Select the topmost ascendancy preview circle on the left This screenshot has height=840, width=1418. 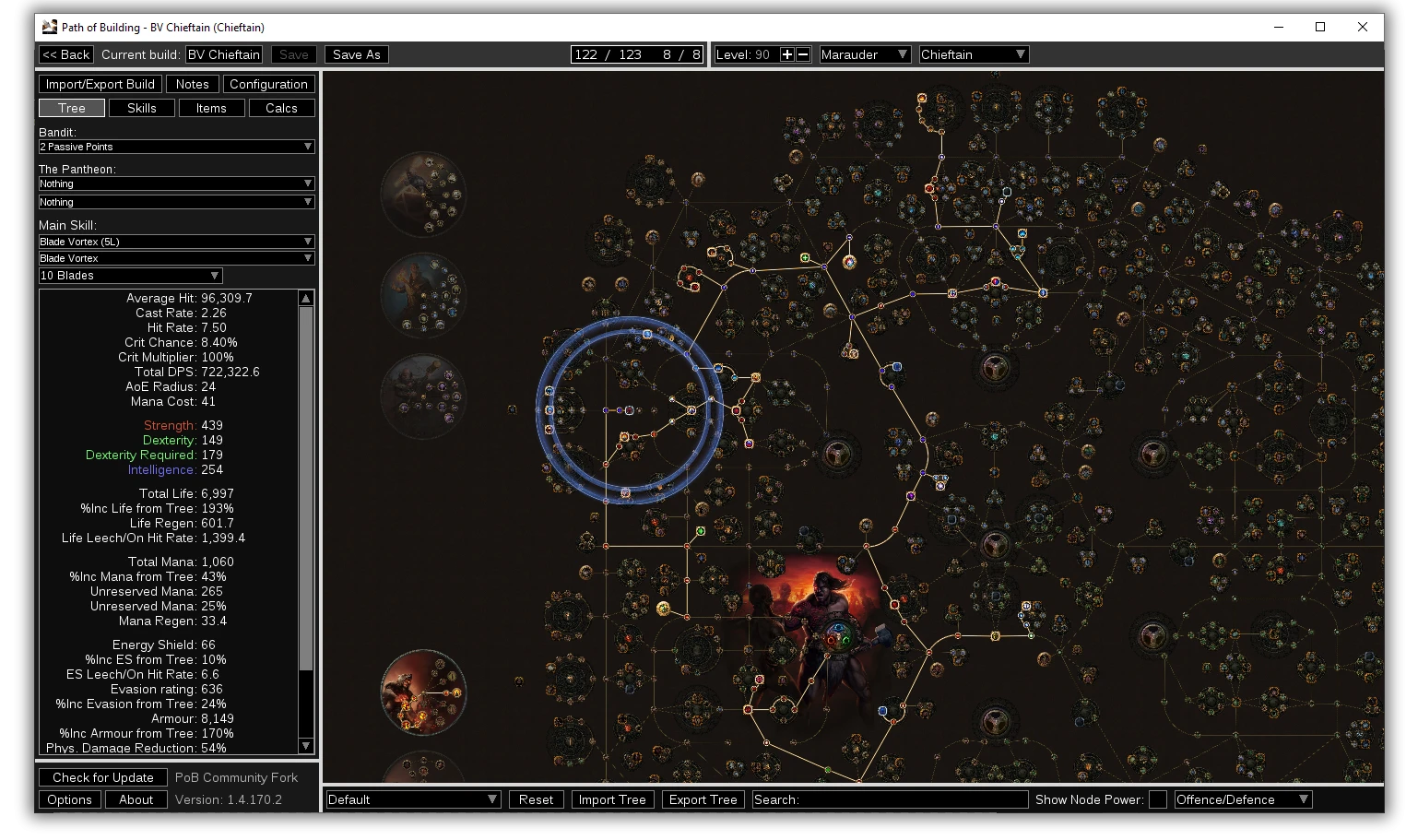pyautogui.click(x=422, y=194)
